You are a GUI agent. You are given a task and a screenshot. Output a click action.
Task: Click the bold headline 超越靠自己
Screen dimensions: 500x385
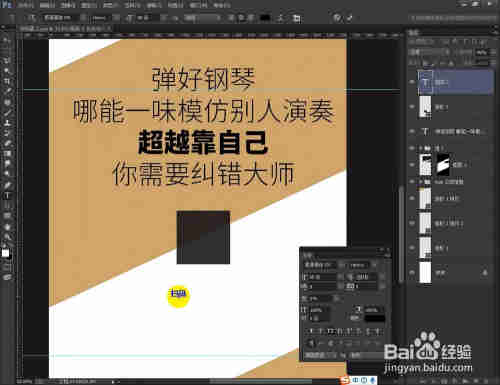point(203,142)
